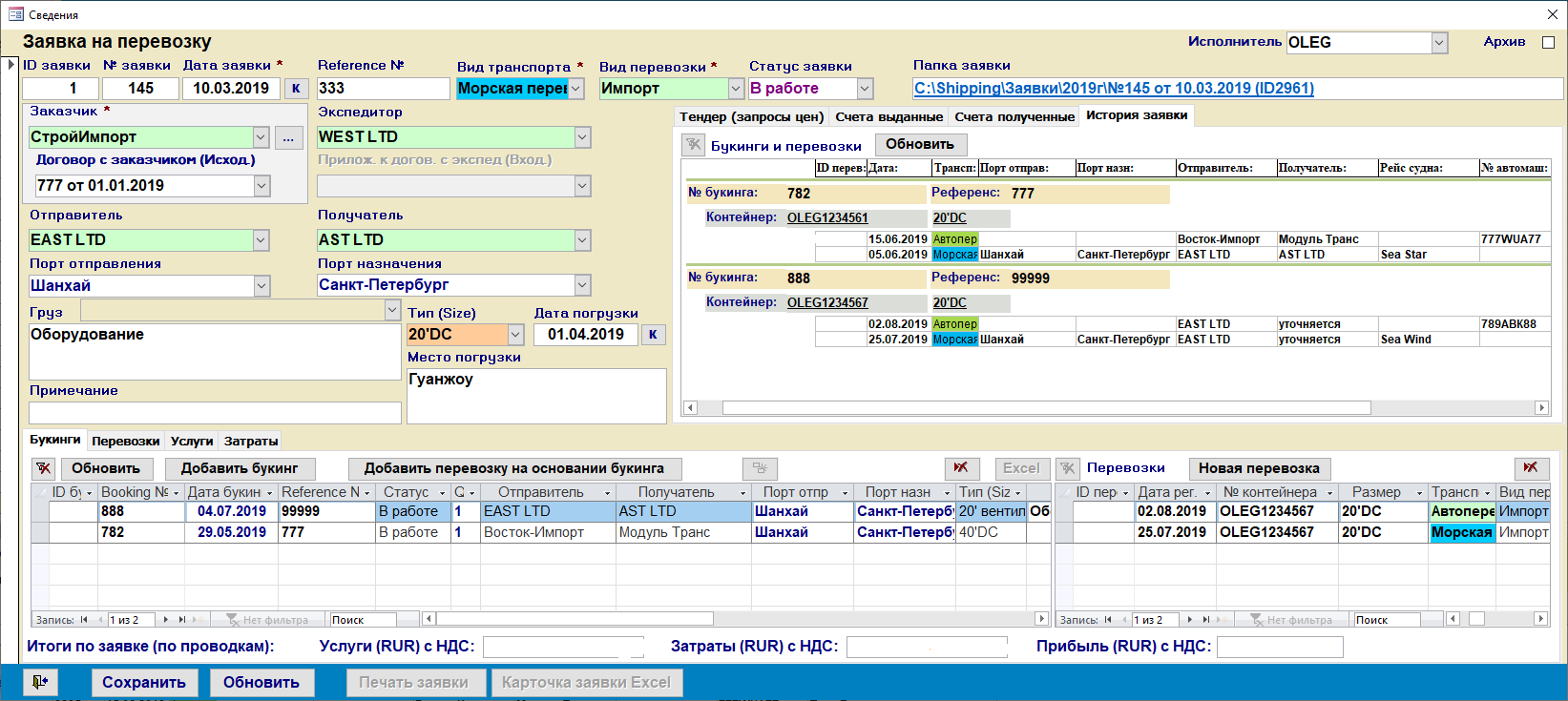Click Новая перевозка button
The height and width of the screenshot is (701, 1568).
[x=1259, y=468]
